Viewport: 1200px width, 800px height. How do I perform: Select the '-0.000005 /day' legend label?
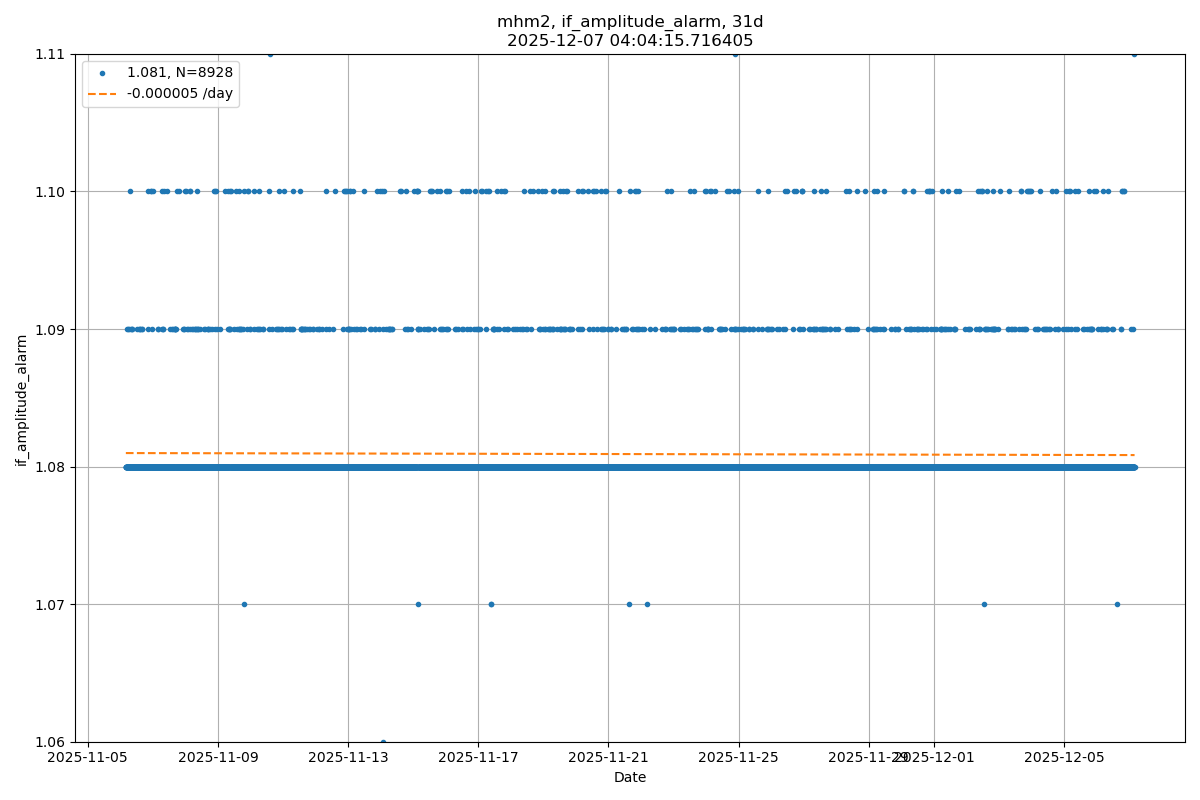coord(179,93)
